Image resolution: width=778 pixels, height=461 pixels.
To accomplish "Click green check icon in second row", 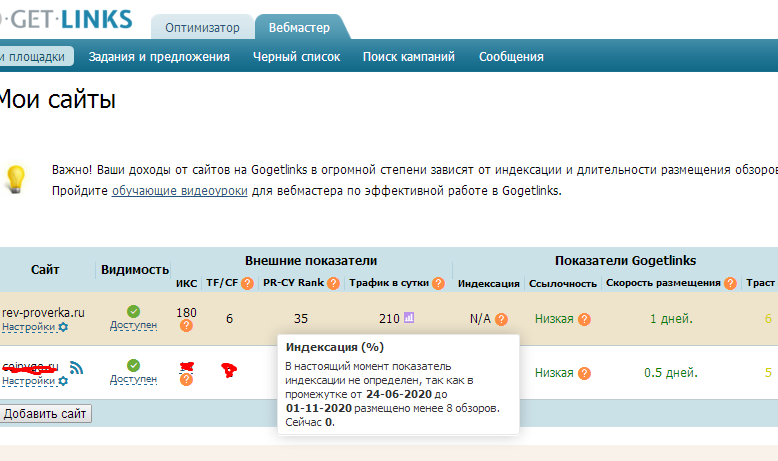I will (133, 365).
